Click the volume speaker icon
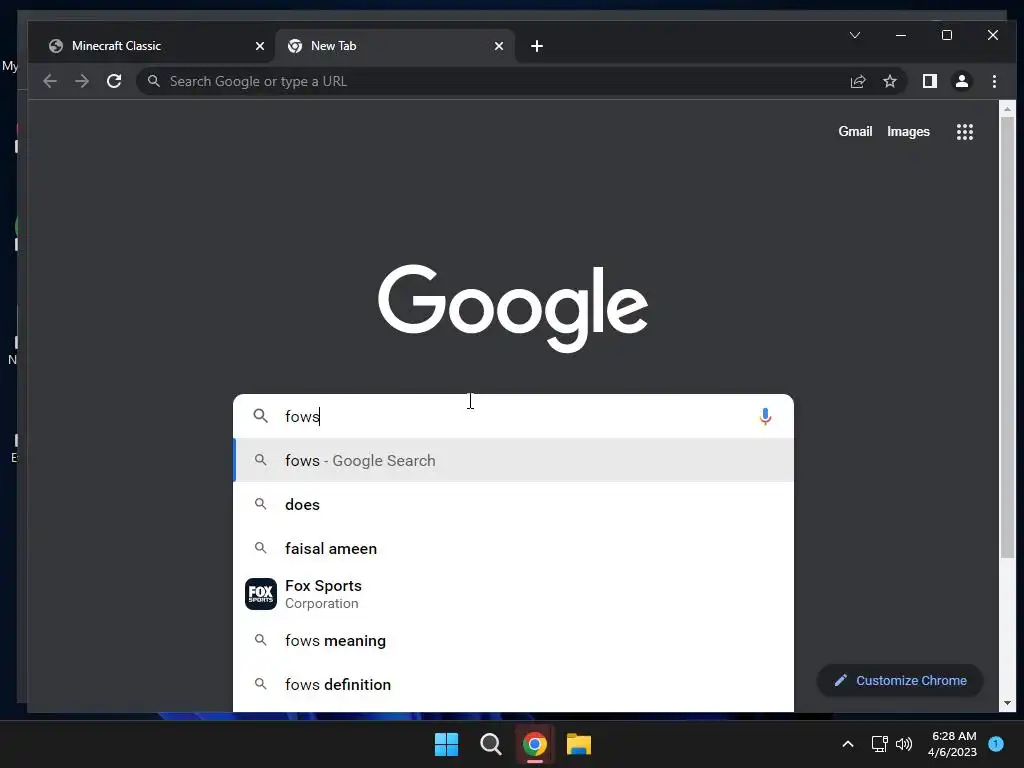The height and width of the screenshot is (768, 1024). pyautogui.click(x=904, y=744)
